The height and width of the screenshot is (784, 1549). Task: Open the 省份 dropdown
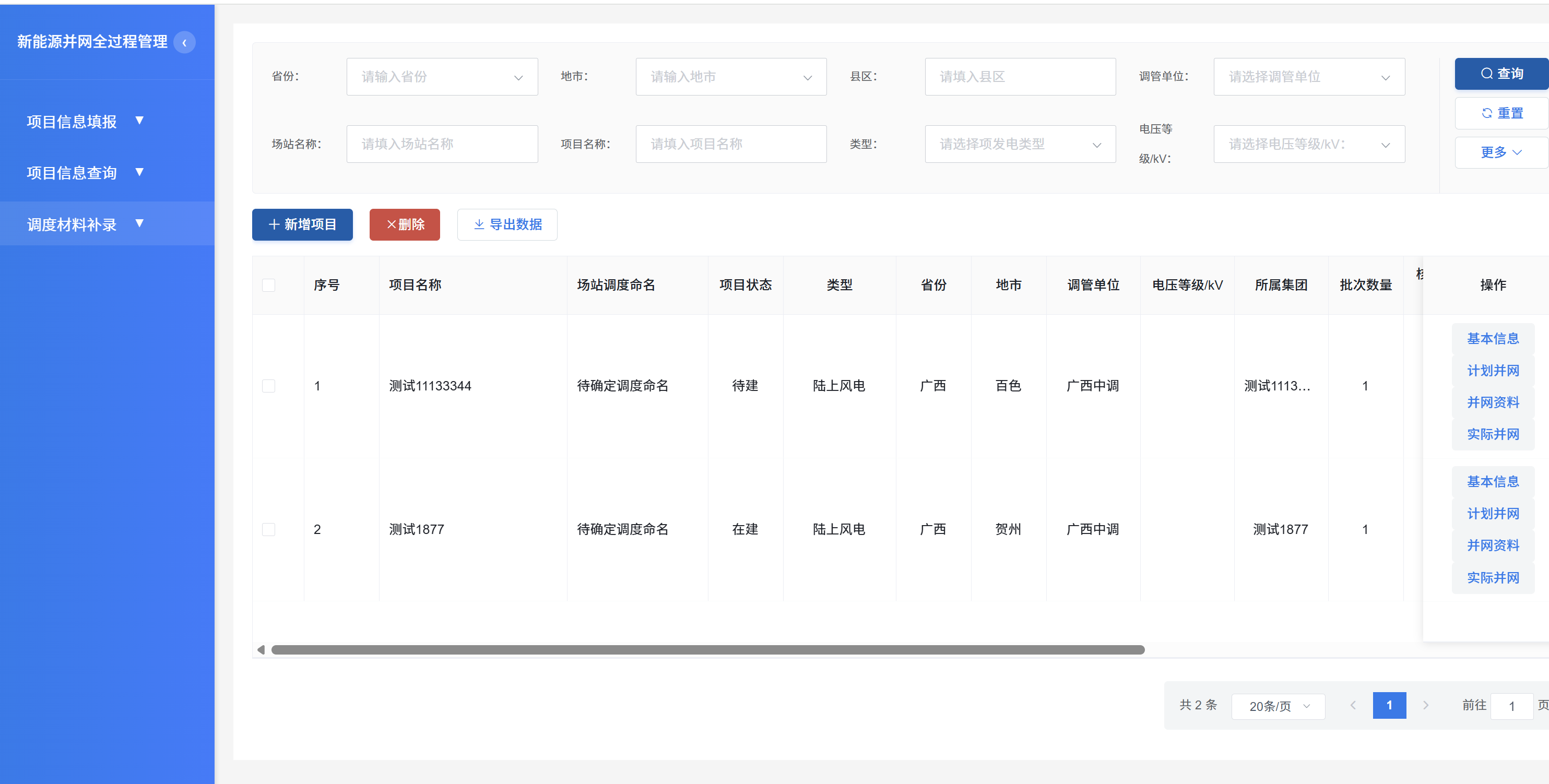click(x=442, y=77)
